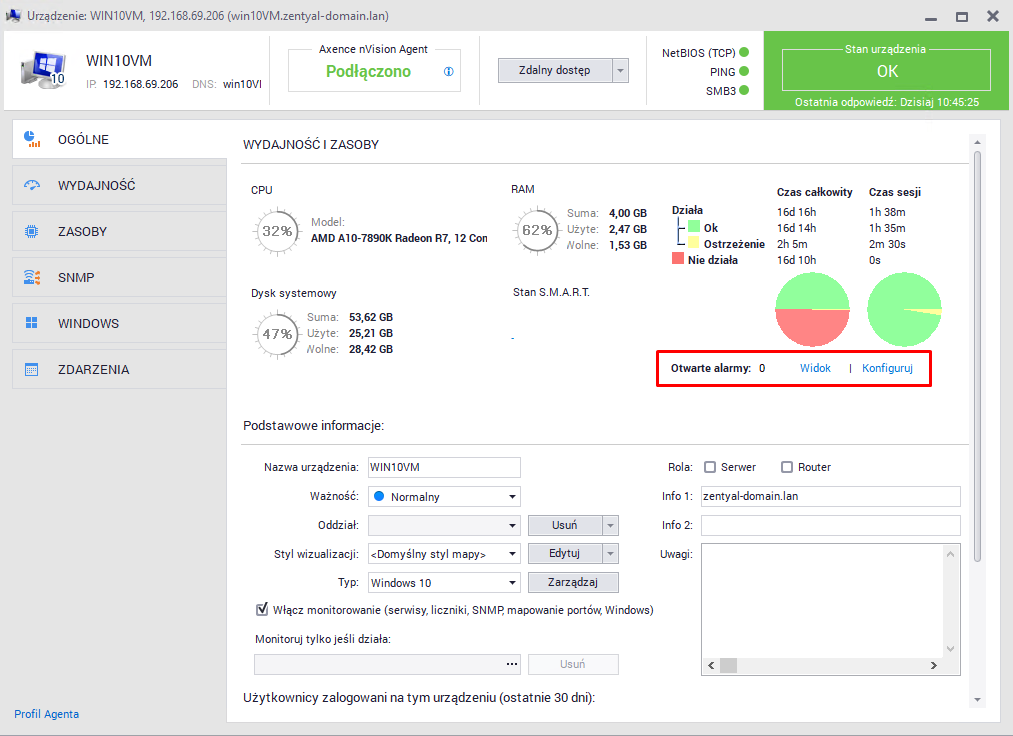The height and width of the screenshot is (736, 1013).
Task: Click the green NetBIOS (TCP) status dot
Action: pos(744,52)
